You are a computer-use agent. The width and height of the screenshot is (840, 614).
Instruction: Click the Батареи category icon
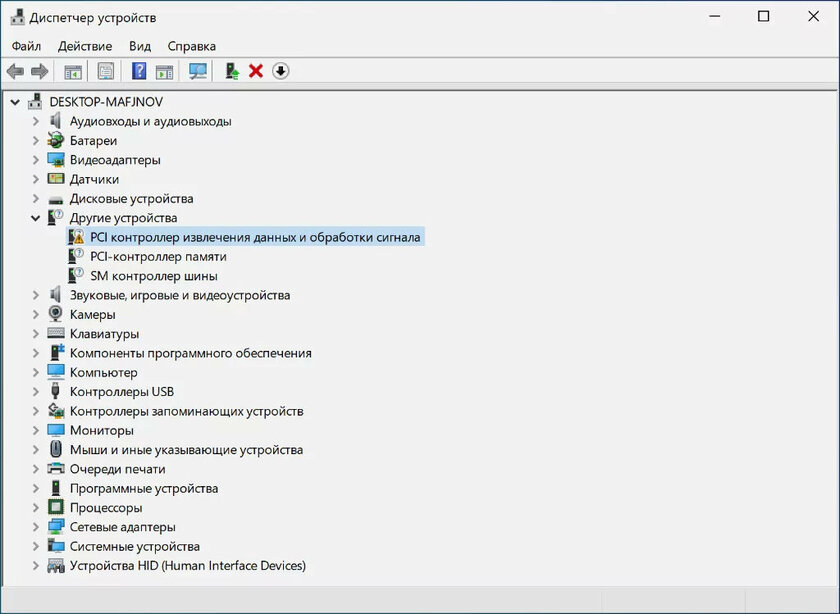(55, 140)
